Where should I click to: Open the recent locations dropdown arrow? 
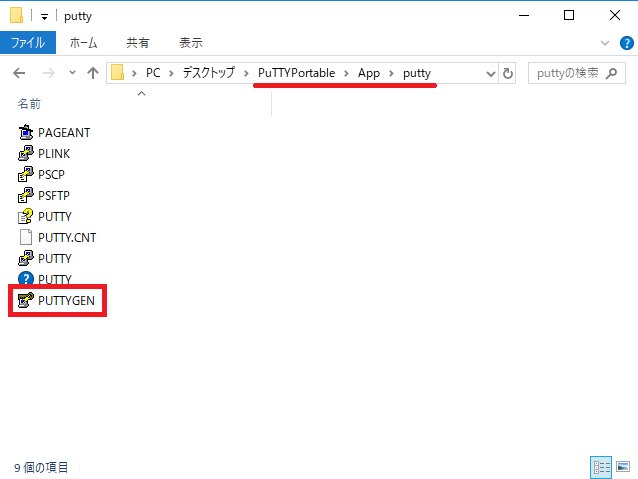click(72, 73)
